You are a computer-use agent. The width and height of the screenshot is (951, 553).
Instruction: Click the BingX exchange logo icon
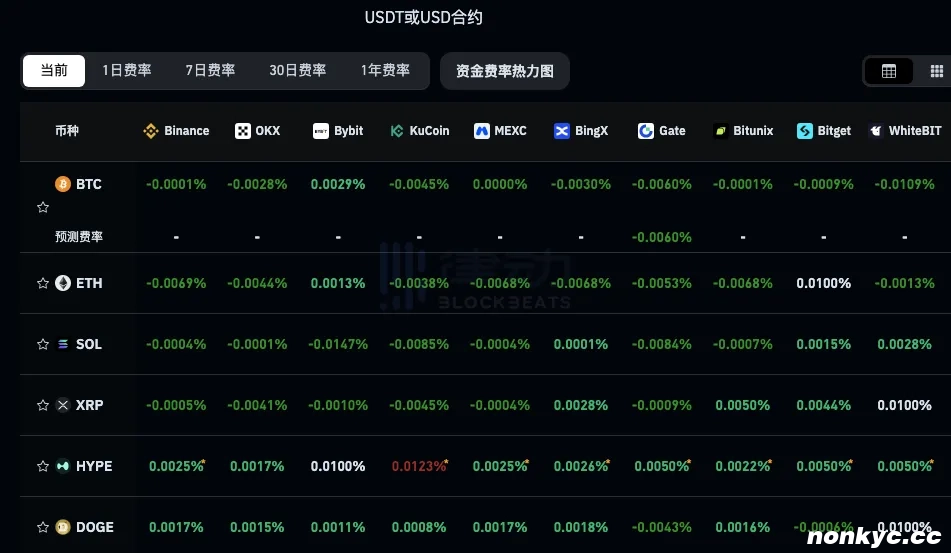pyautogui.click(x=562, y=131)
